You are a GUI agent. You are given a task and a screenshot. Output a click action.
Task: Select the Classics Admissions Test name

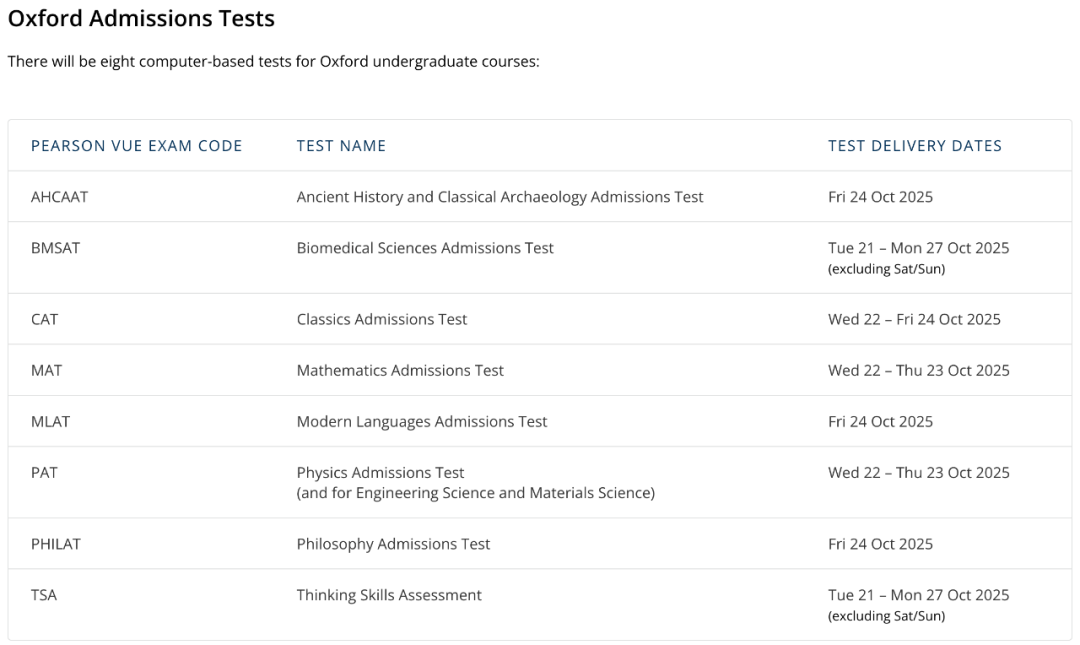[x=382, y=319]
